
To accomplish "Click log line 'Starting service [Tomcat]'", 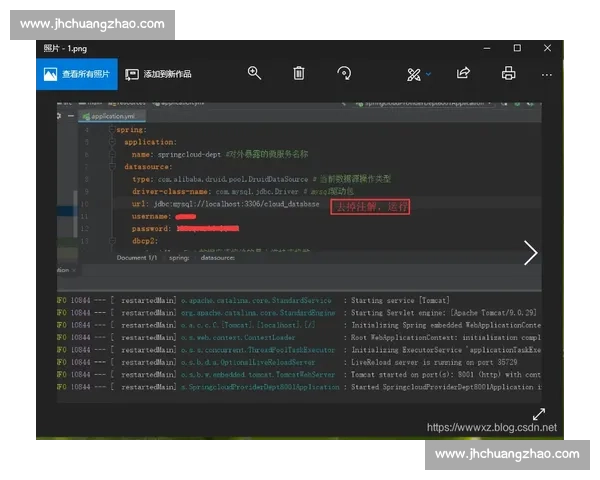I will tap(400, 300).
